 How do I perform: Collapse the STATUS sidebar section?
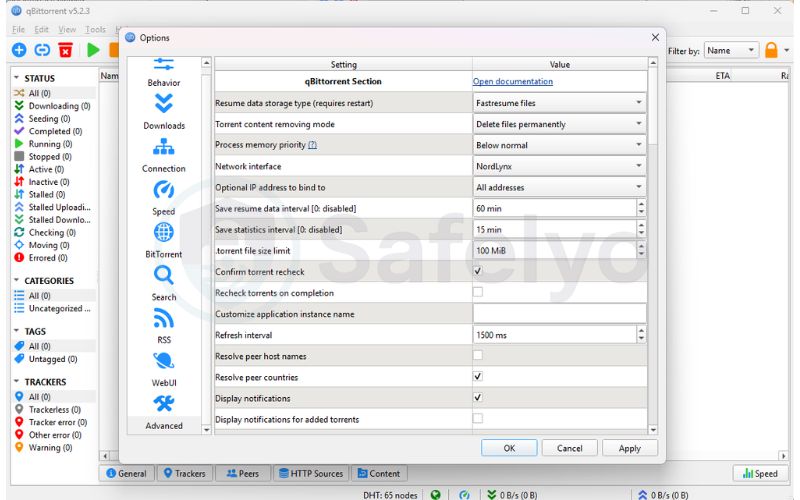[x=16, y=78]
